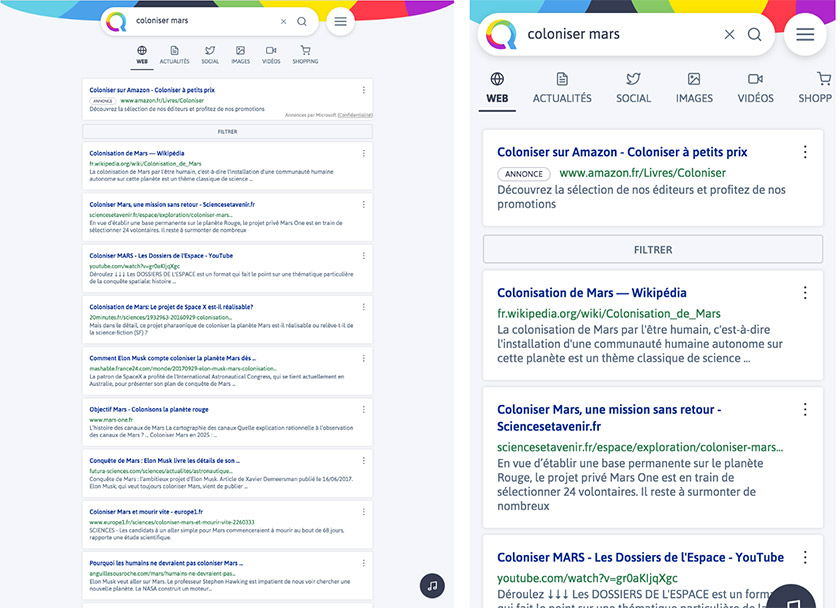This screenshot has height=608, width=840.
Task: Click the FILTRER button in the left view
Action: tap(227, 131)
